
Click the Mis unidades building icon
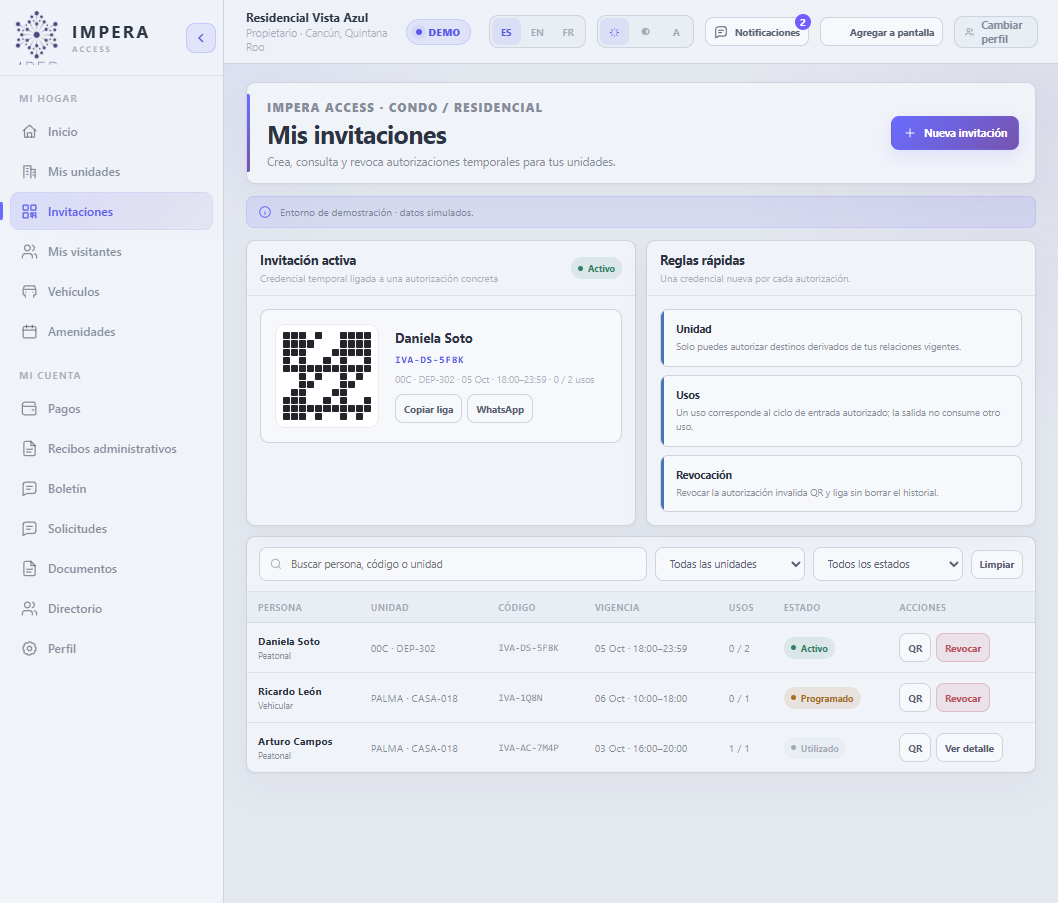pyautogui.click(x=30, y=171)
